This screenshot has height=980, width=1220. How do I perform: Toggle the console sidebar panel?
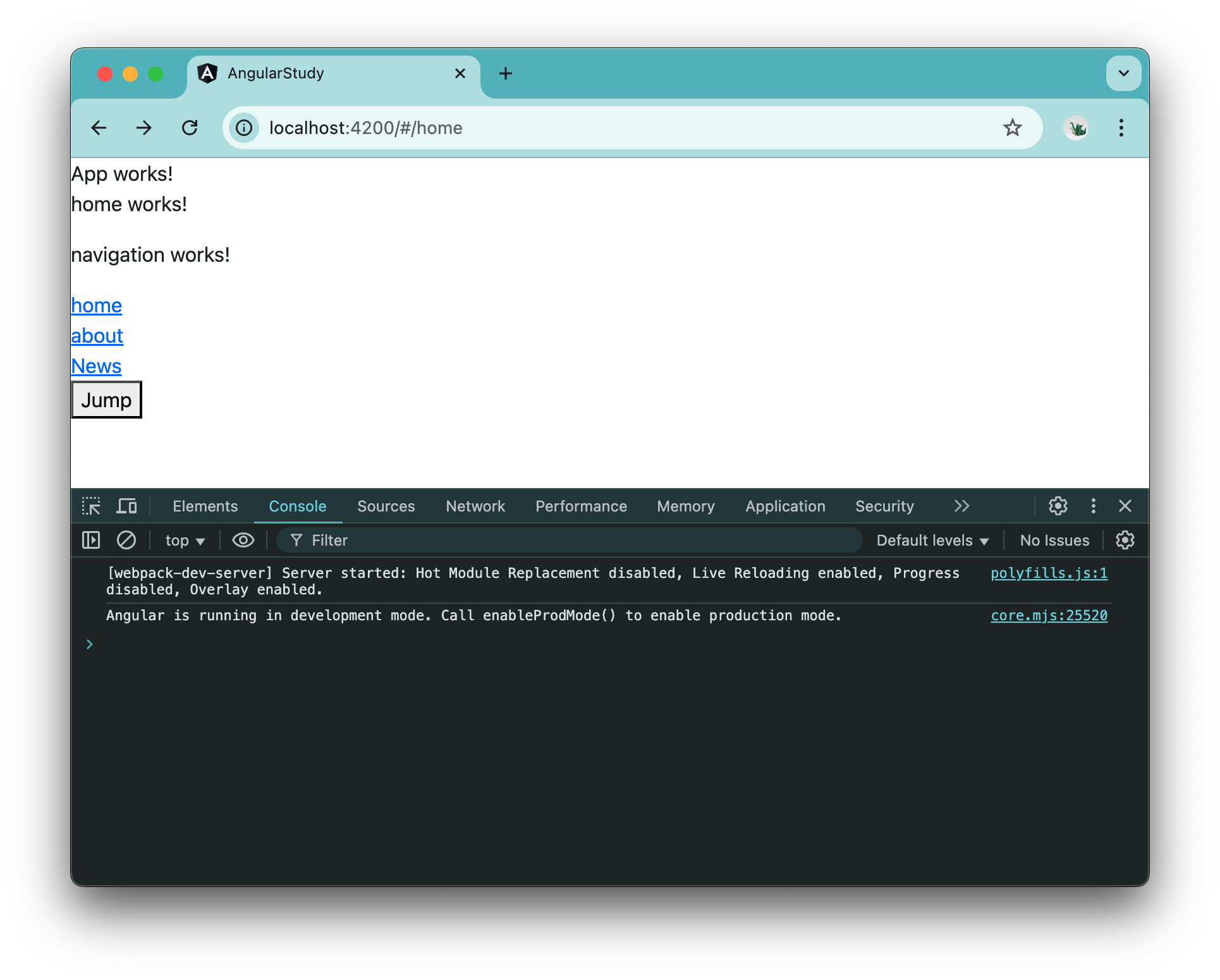[x=91, y=540]
